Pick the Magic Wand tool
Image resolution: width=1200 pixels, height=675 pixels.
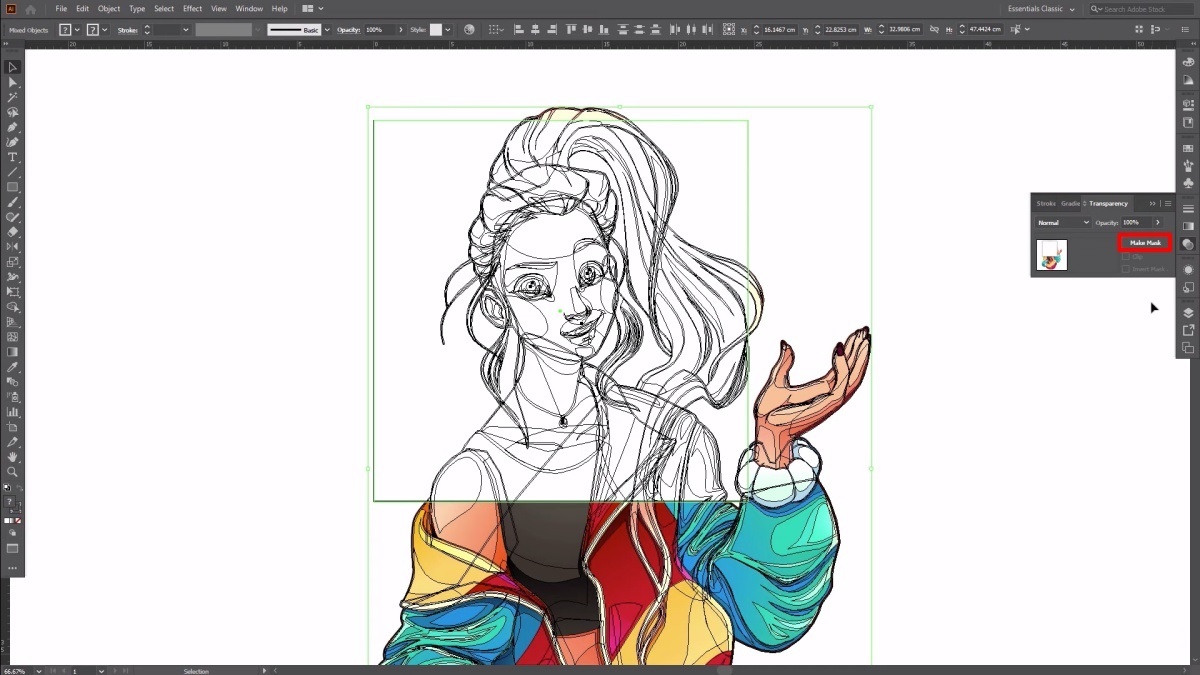click(x=13, y=98)
